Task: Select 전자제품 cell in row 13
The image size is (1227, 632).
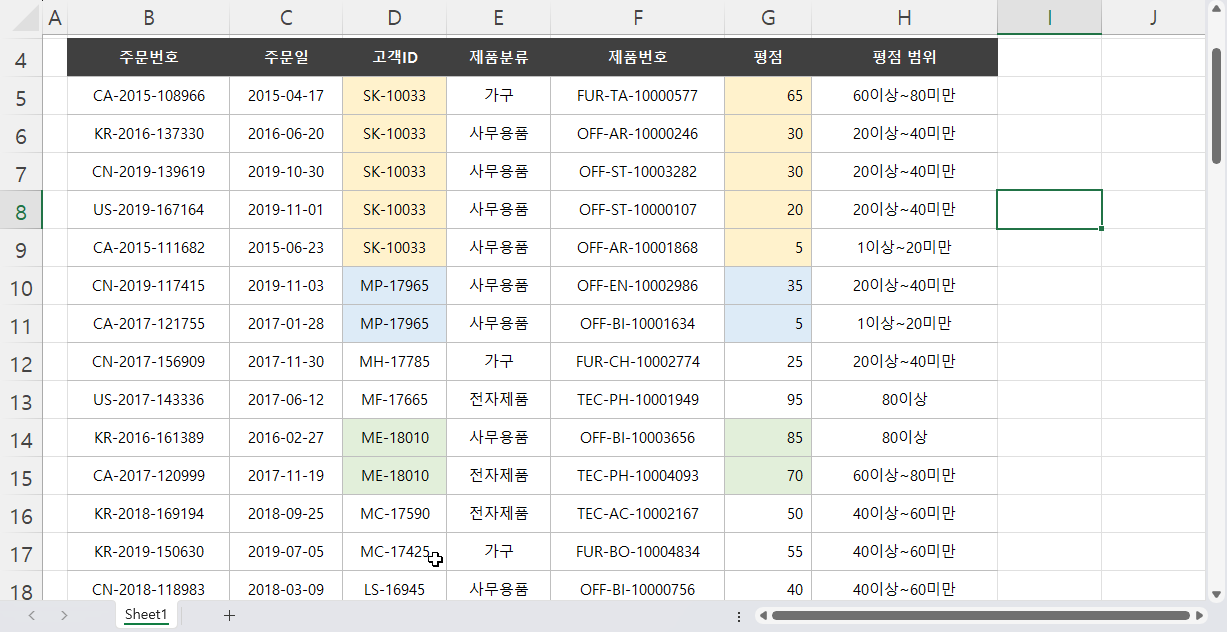Action: pos(498,400)
